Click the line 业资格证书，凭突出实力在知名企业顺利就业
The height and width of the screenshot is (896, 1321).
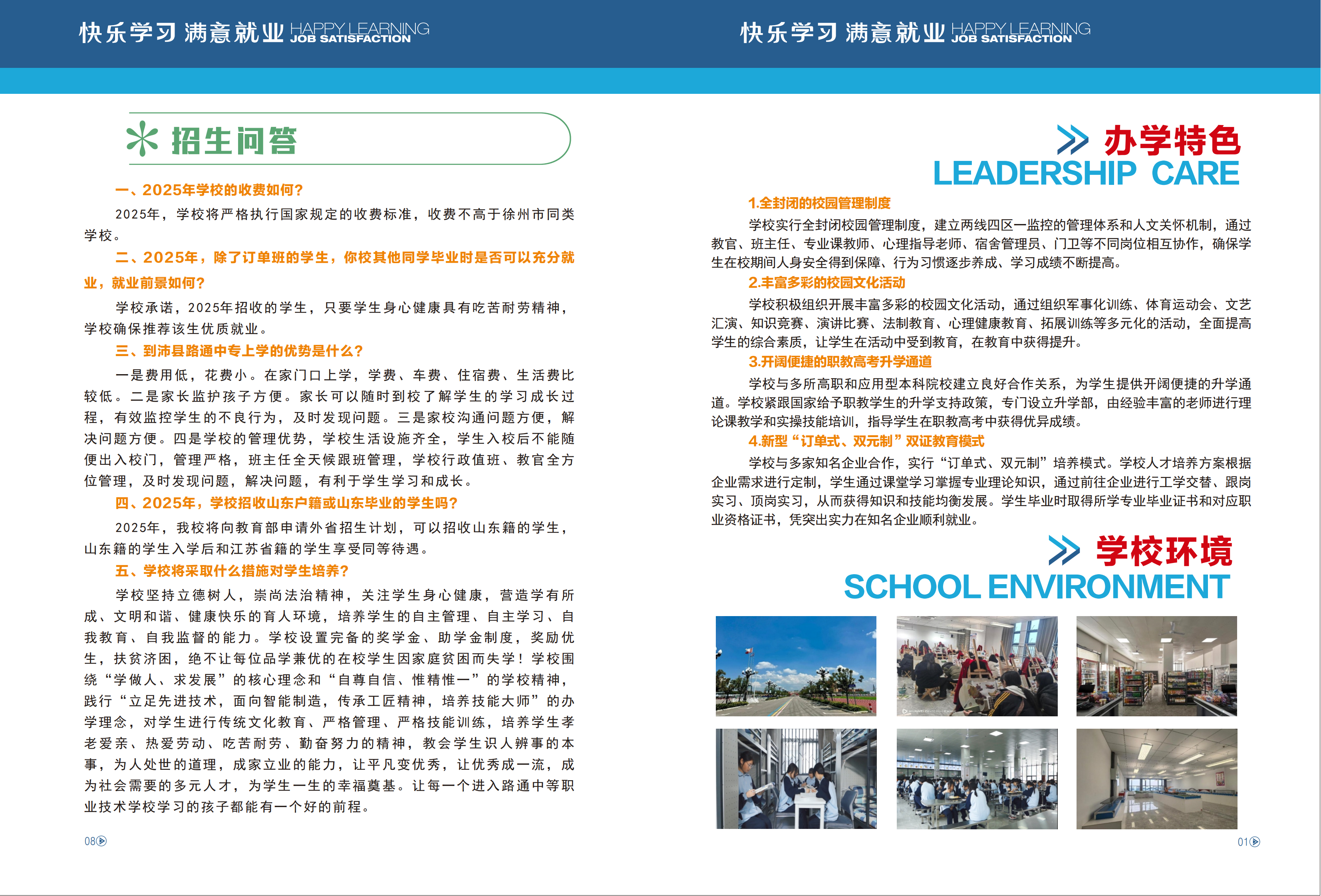coord(845,520)
